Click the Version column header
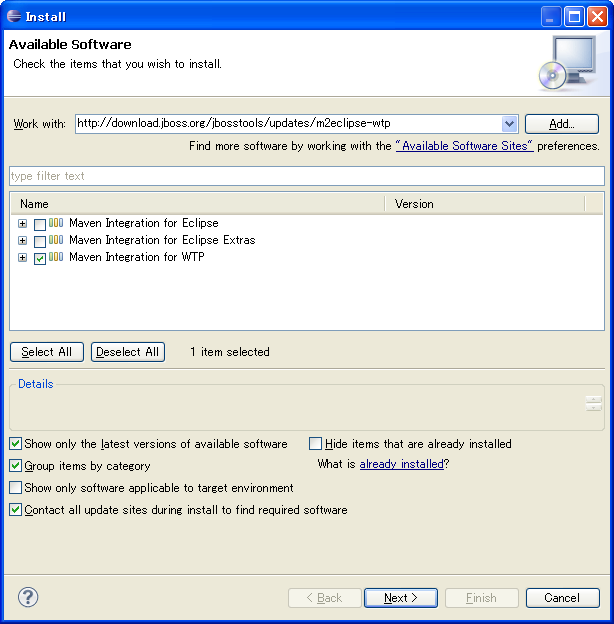 [x=485, y=204]
